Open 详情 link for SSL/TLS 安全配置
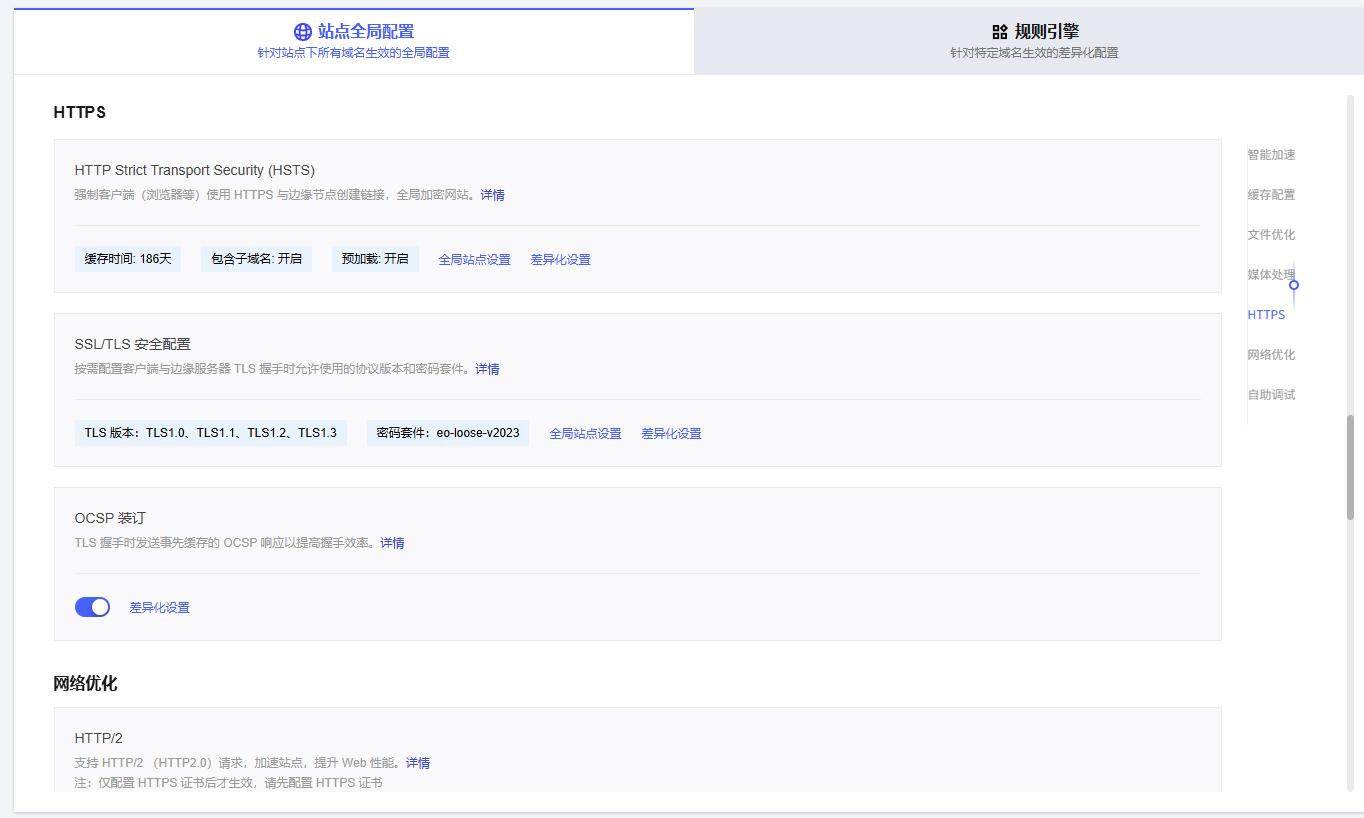 pyautogui.click(x=487, y=369)
